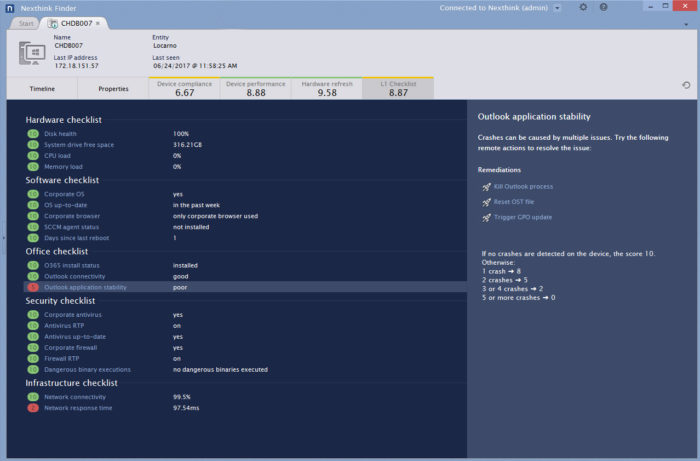
Task: Click the Corporate antivirus score badge
Action: [x=33, y=315]
